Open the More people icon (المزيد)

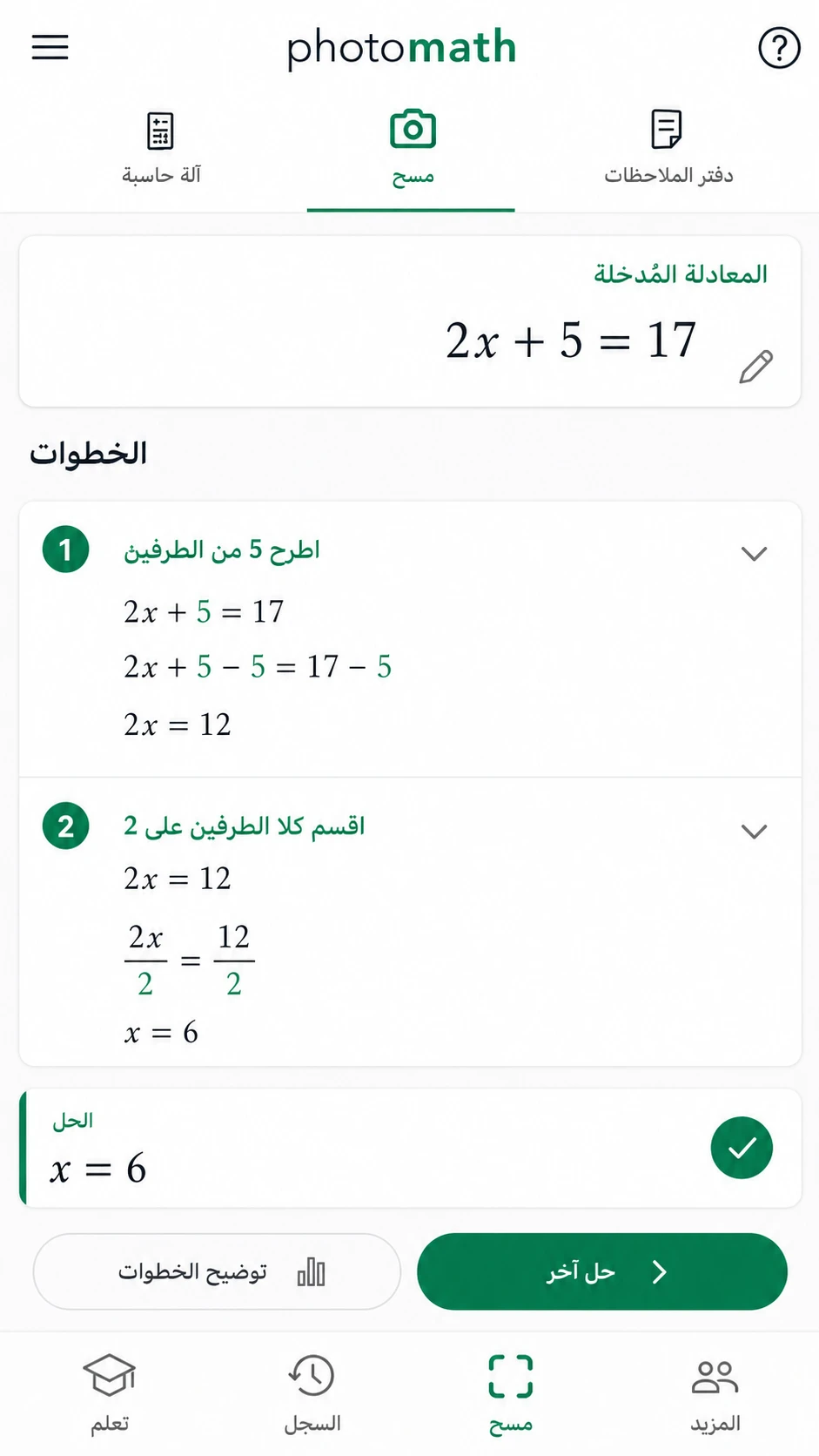tap(715, 1376)
